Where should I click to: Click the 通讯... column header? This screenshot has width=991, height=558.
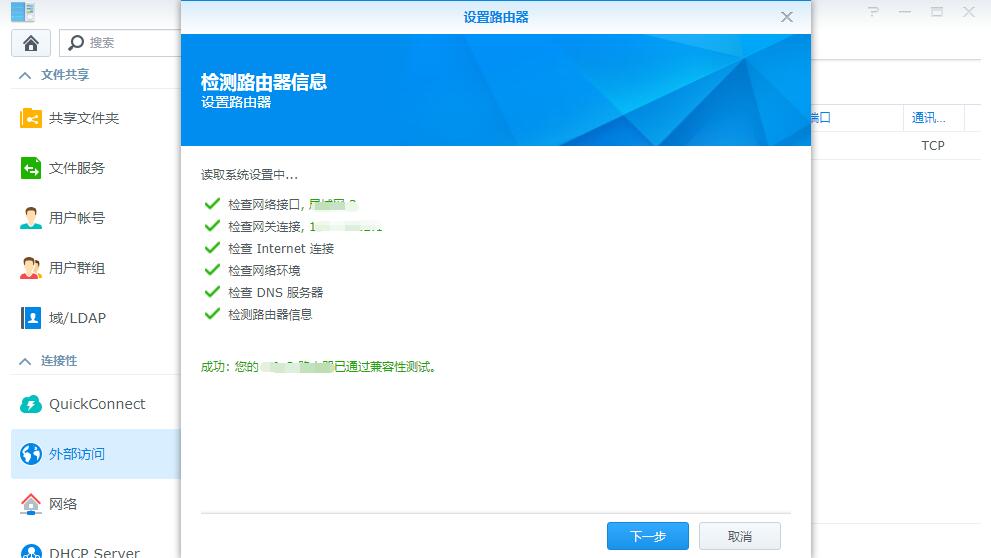[933, 118]
